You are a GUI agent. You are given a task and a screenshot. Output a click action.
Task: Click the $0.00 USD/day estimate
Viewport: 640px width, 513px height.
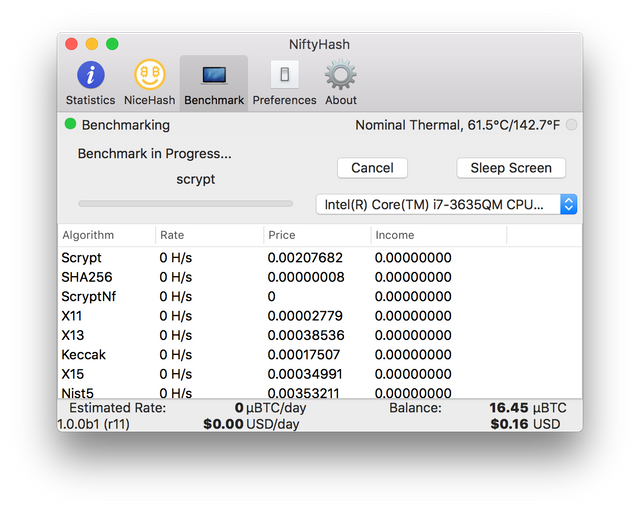coord(251,424)
